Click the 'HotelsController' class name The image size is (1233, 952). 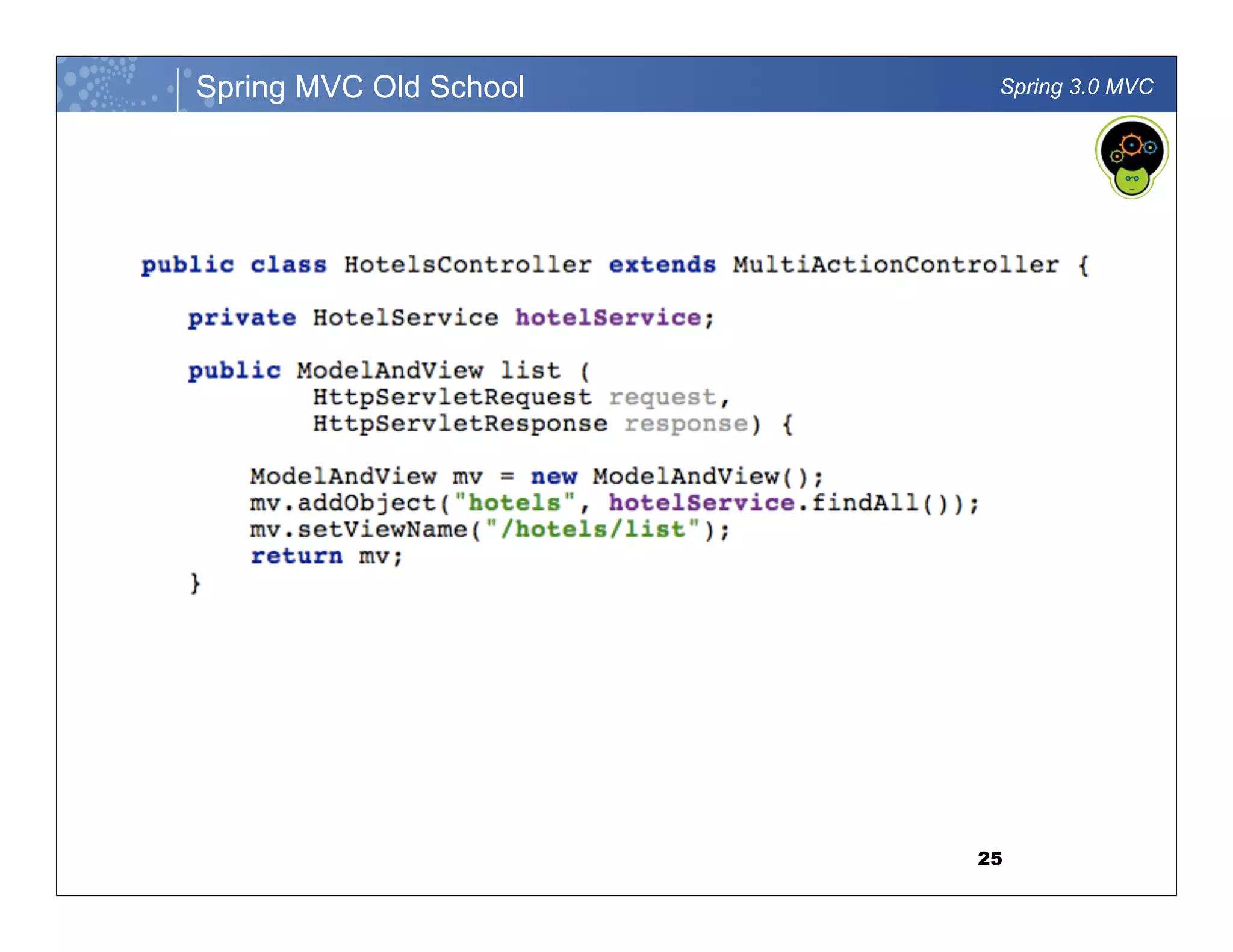(468, 265)
